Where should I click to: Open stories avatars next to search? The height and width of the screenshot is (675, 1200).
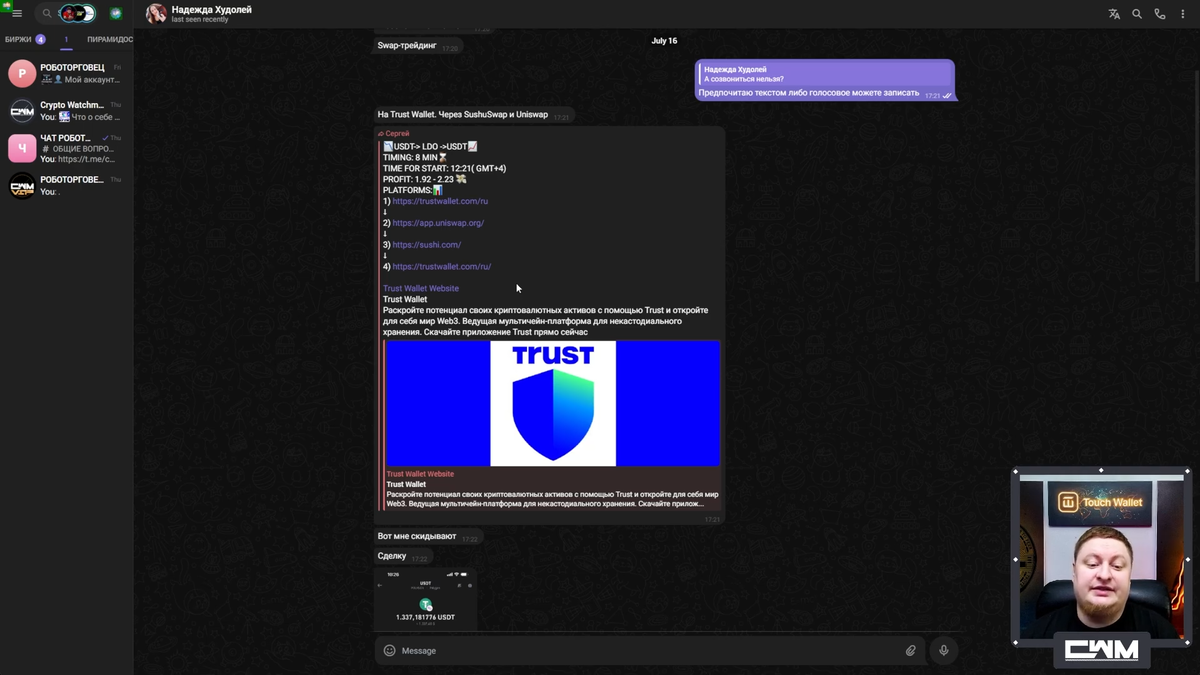click(77, 14)
